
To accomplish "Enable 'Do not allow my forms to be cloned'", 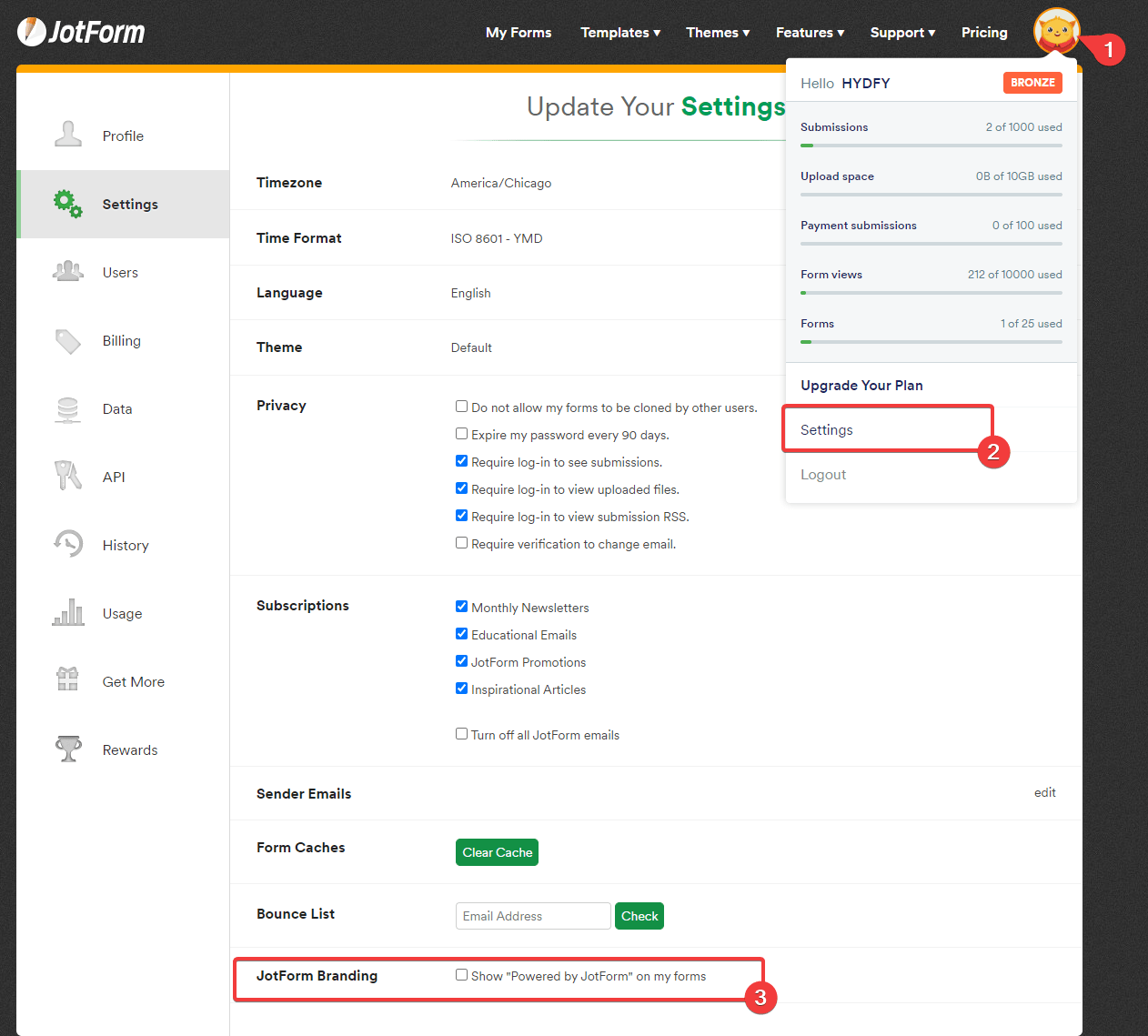I will (461, 406).
